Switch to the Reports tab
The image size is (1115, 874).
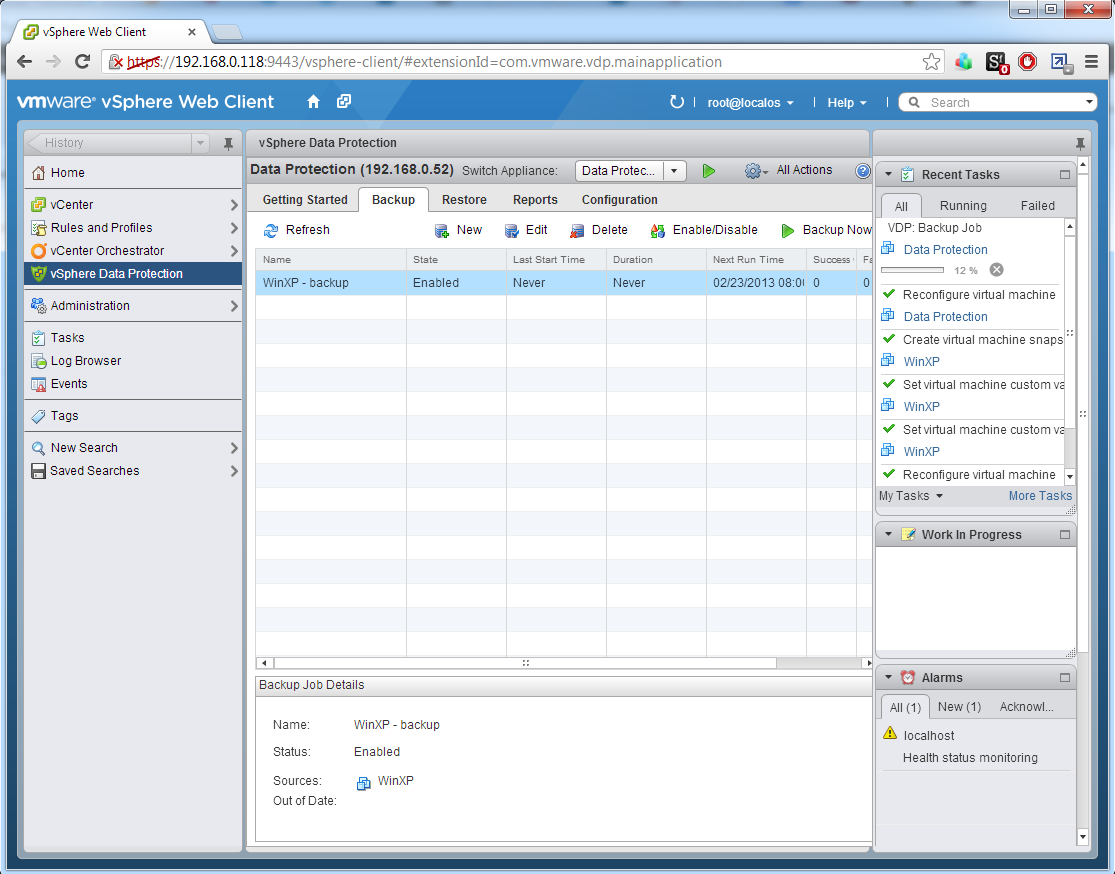pos(535,200)
